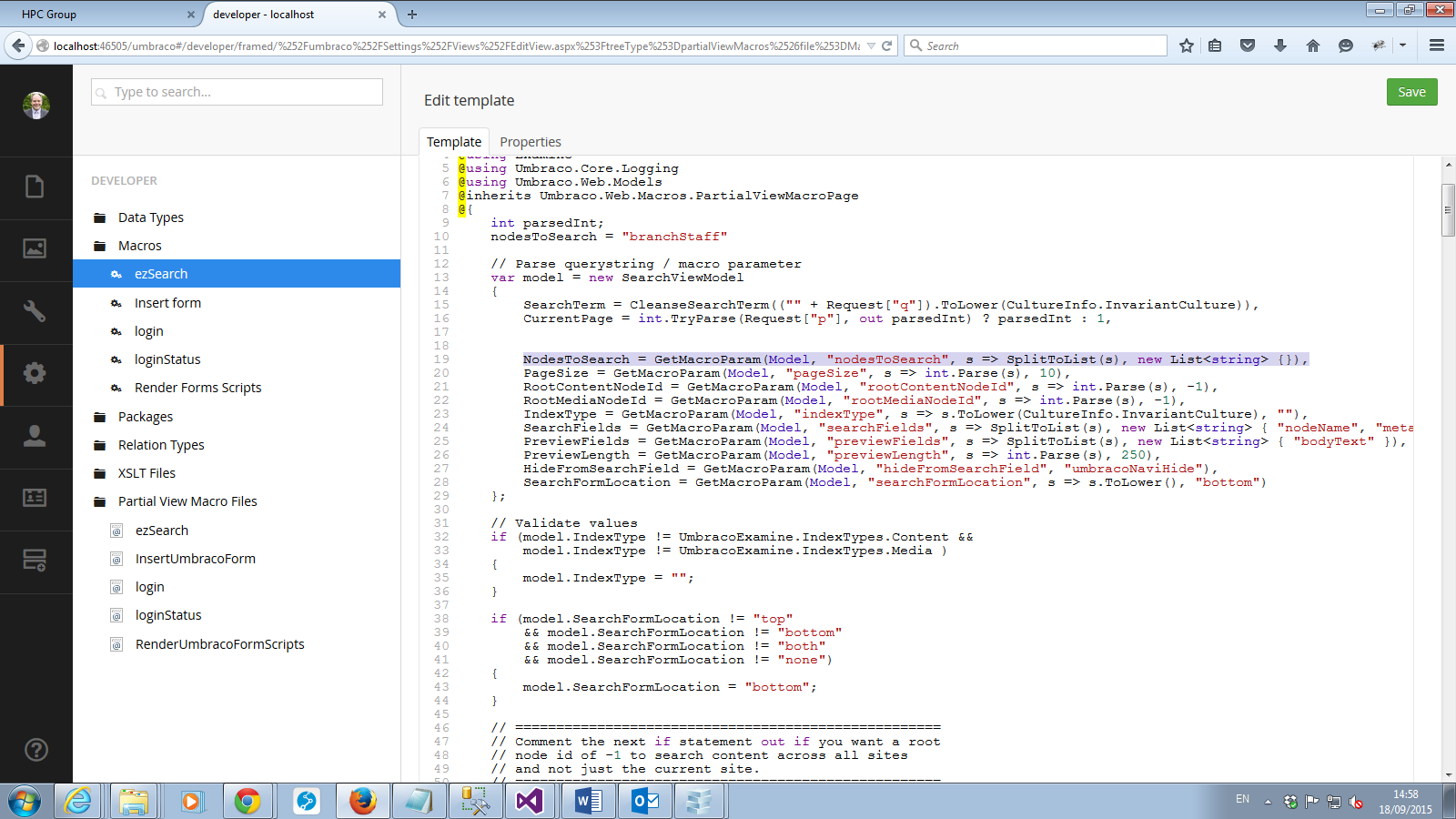Select the Template tab

[454, 142]
